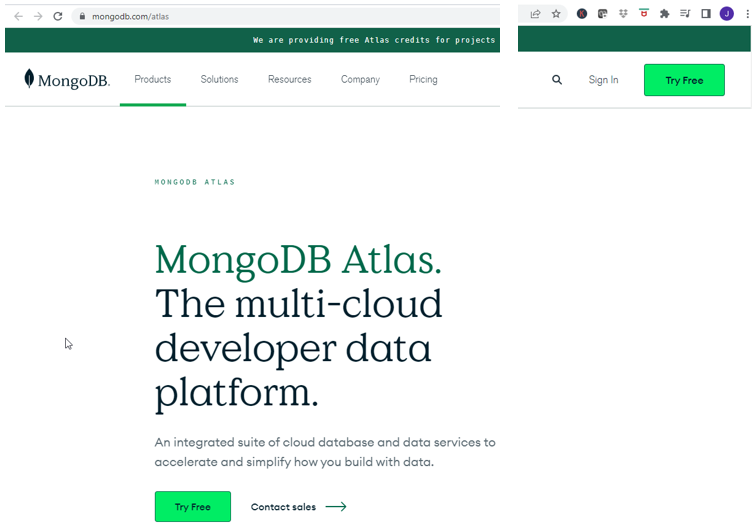Open the Solutions navigation menu

219,79
